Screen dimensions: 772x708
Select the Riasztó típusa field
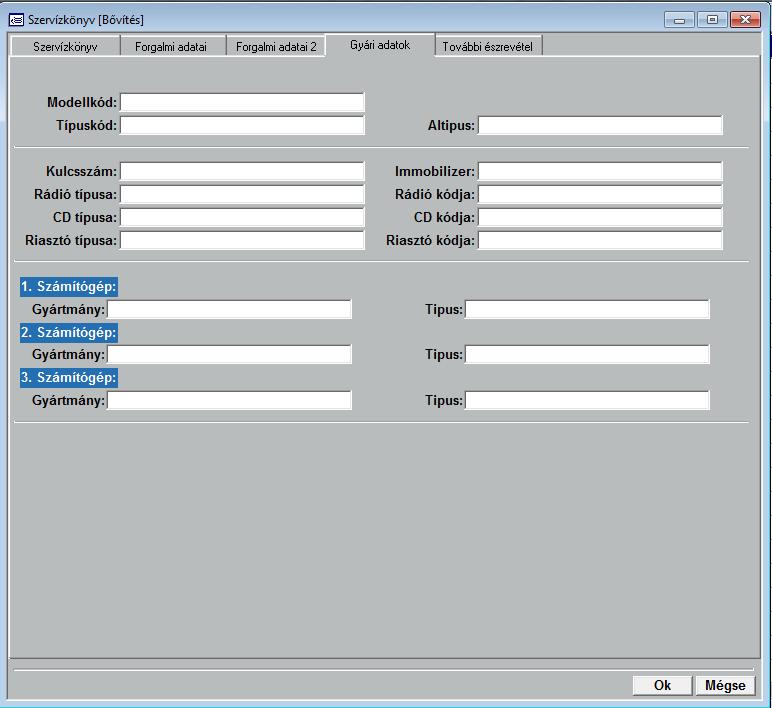242,240
